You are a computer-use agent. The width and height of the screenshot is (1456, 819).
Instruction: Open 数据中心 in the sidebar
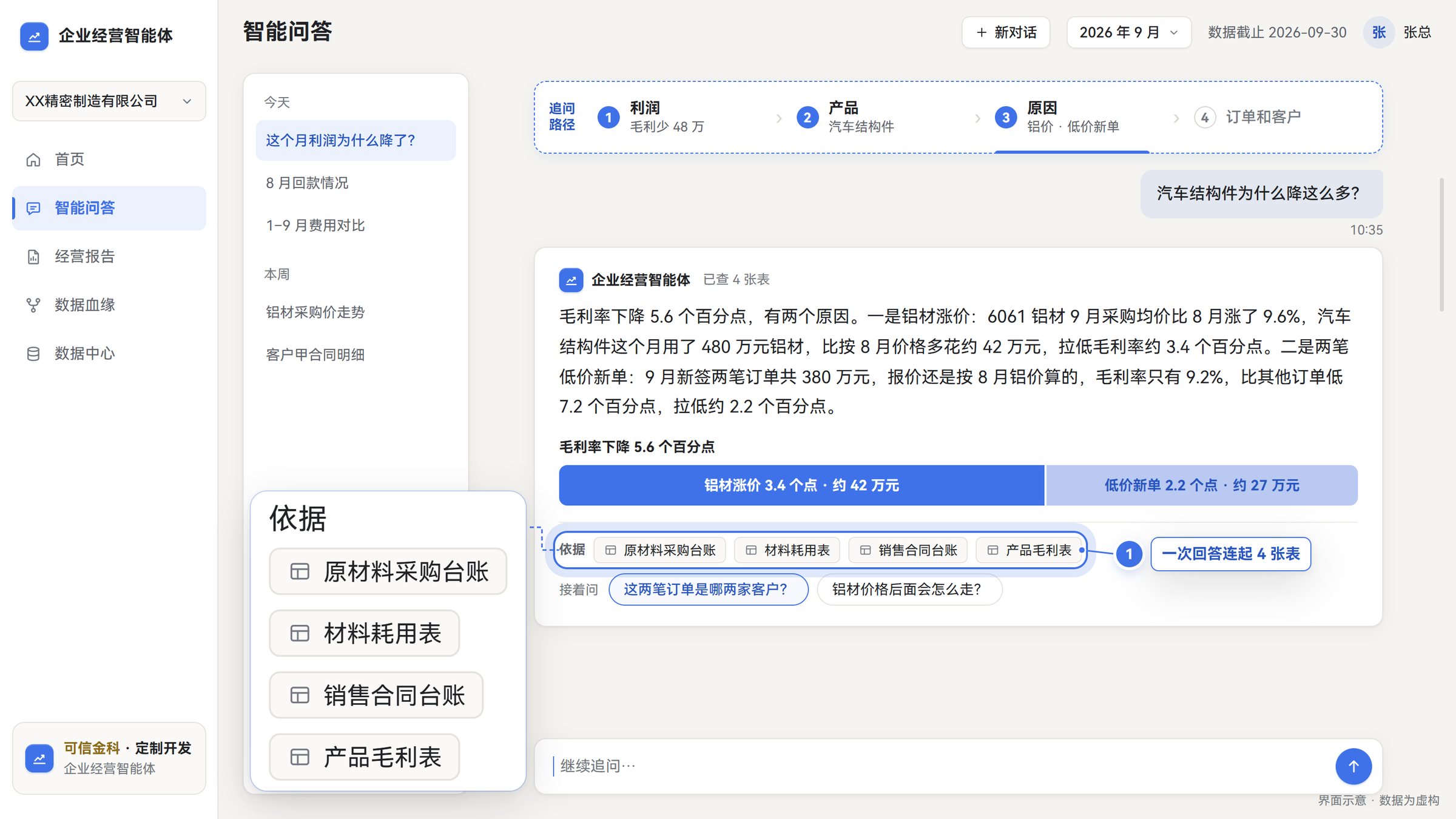109,354
